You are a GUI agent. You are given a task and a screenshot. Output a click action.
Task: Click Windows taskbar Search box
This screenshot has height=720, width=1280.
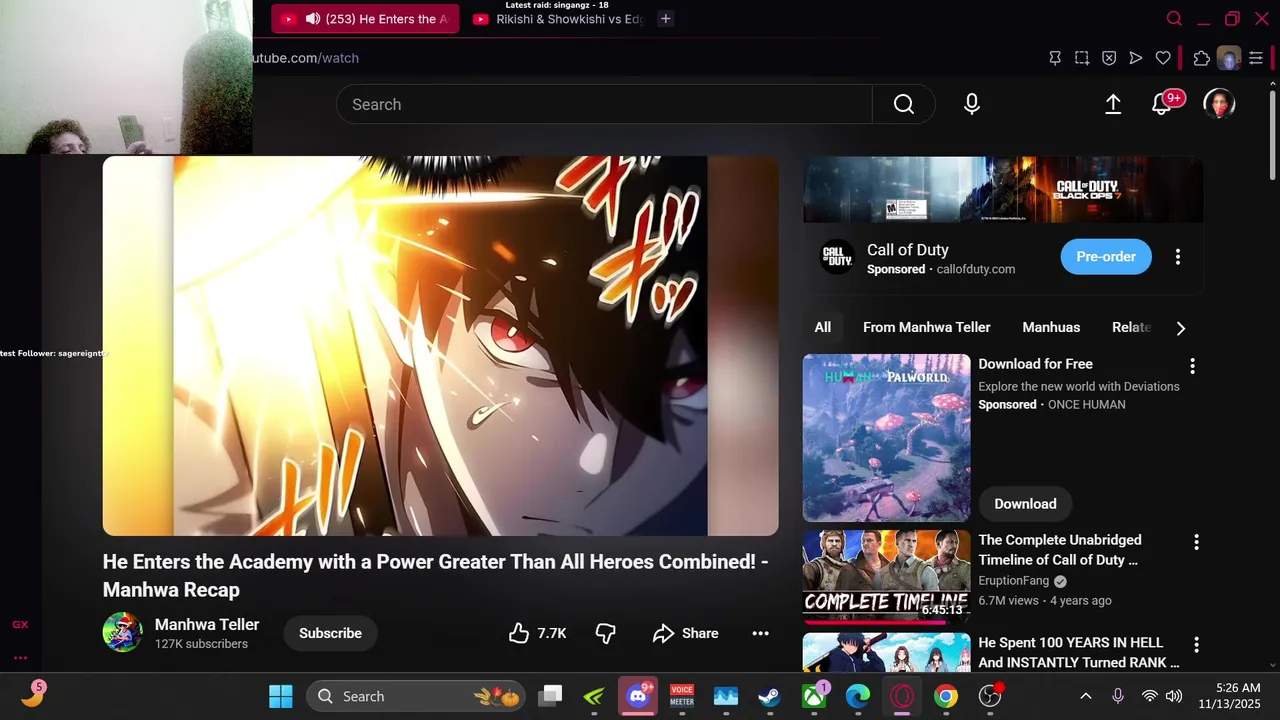coord(415,697)
